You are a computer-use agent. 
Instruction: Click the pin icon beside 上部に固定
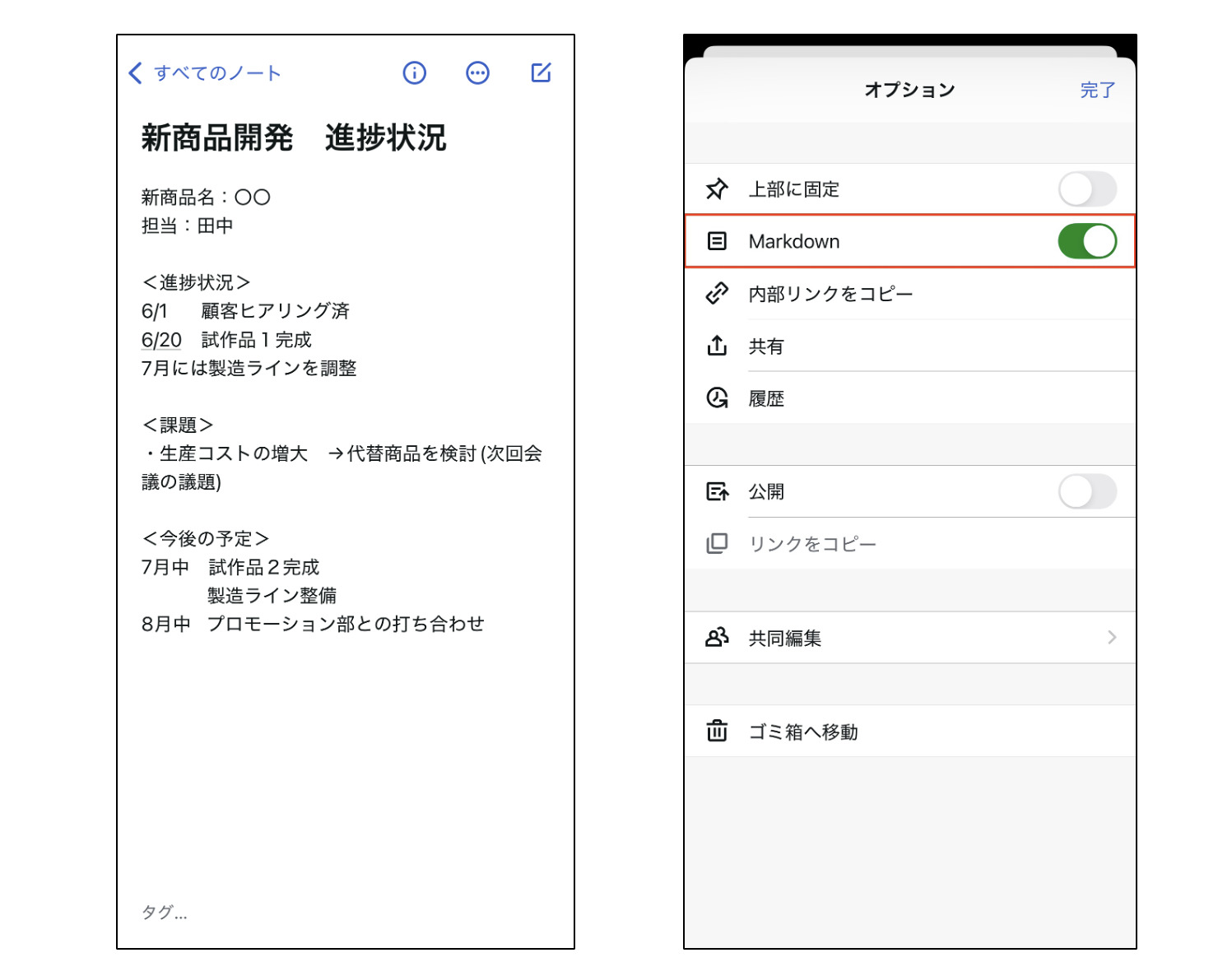[x=717, y=188]
